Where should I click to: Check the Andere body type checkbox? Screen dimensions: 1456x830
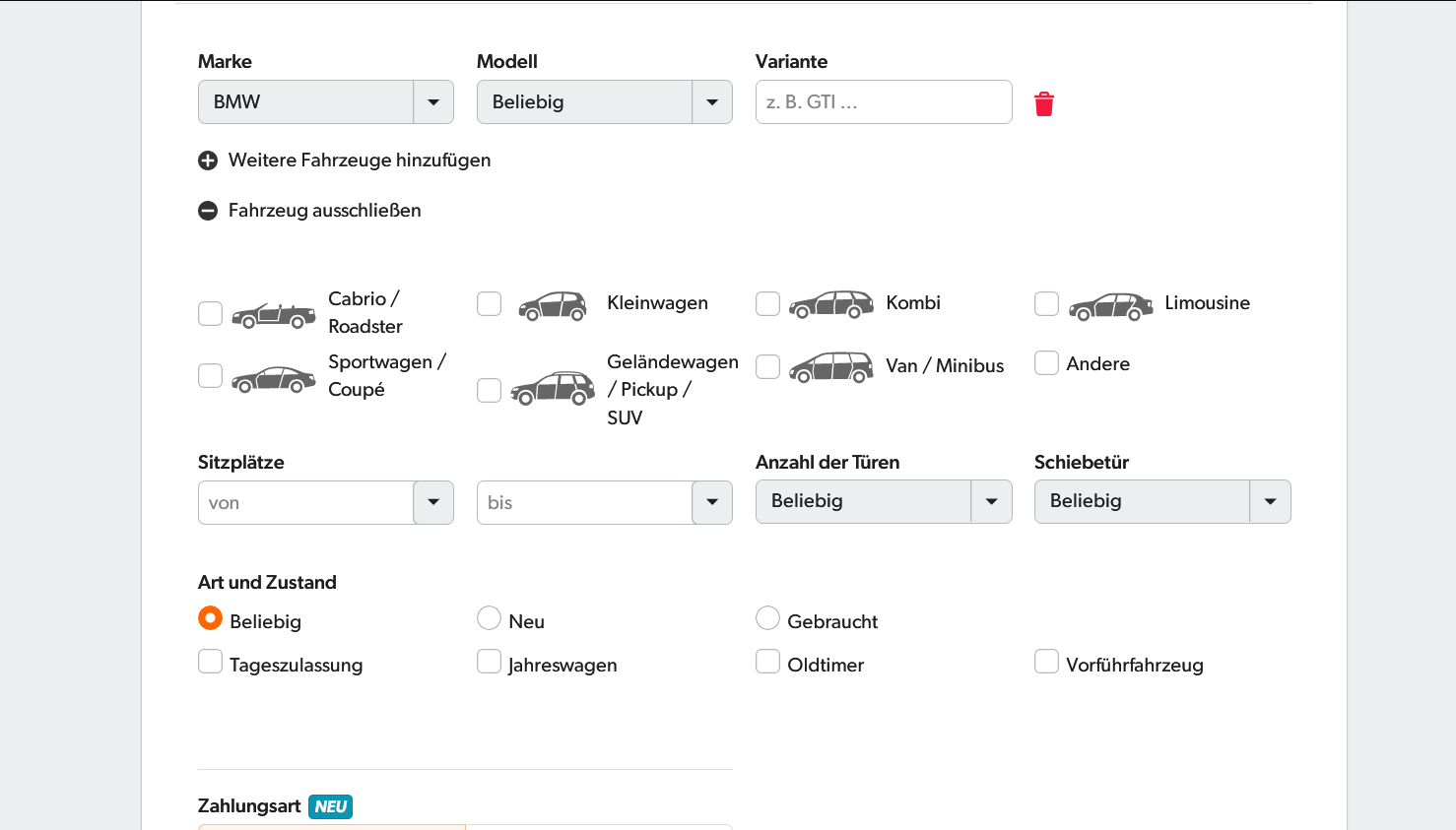coord(1046,363)
